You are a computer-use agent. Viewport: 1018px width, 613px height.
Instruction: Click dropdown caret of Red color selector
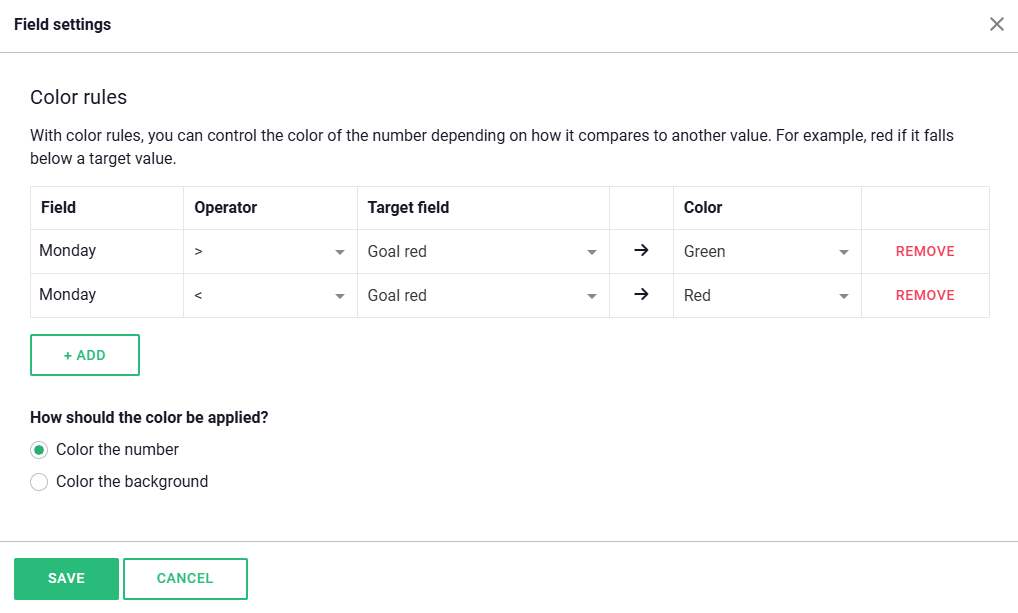coord(844,297)
